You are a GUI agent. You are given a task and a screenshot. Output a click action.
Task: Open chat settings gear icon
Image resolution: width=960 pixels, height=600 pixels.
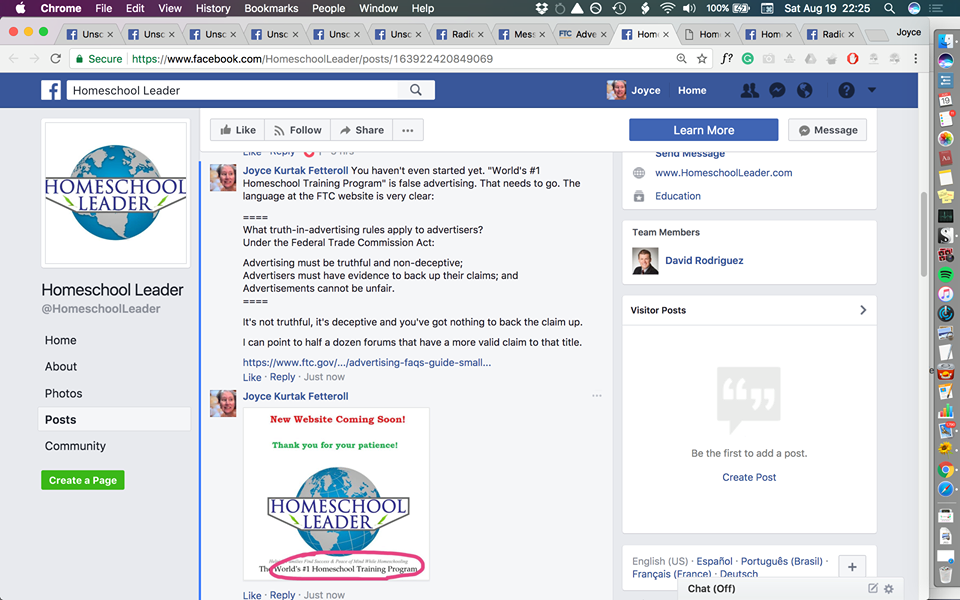coord(889,588)
